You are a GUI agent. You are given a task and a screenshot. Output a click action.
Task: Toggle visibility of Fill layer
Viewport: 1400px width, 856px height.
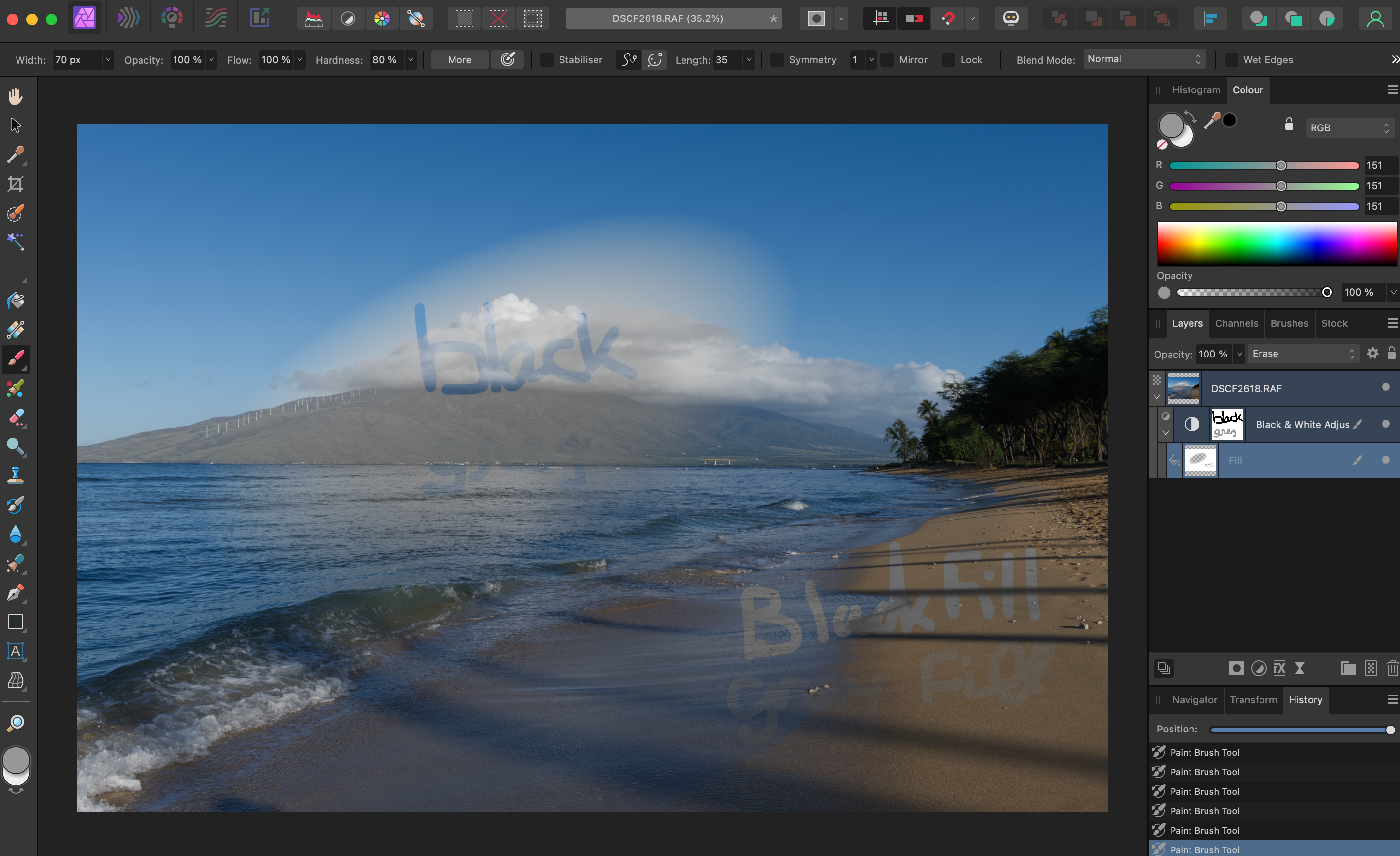click(x=1386, y=460)
